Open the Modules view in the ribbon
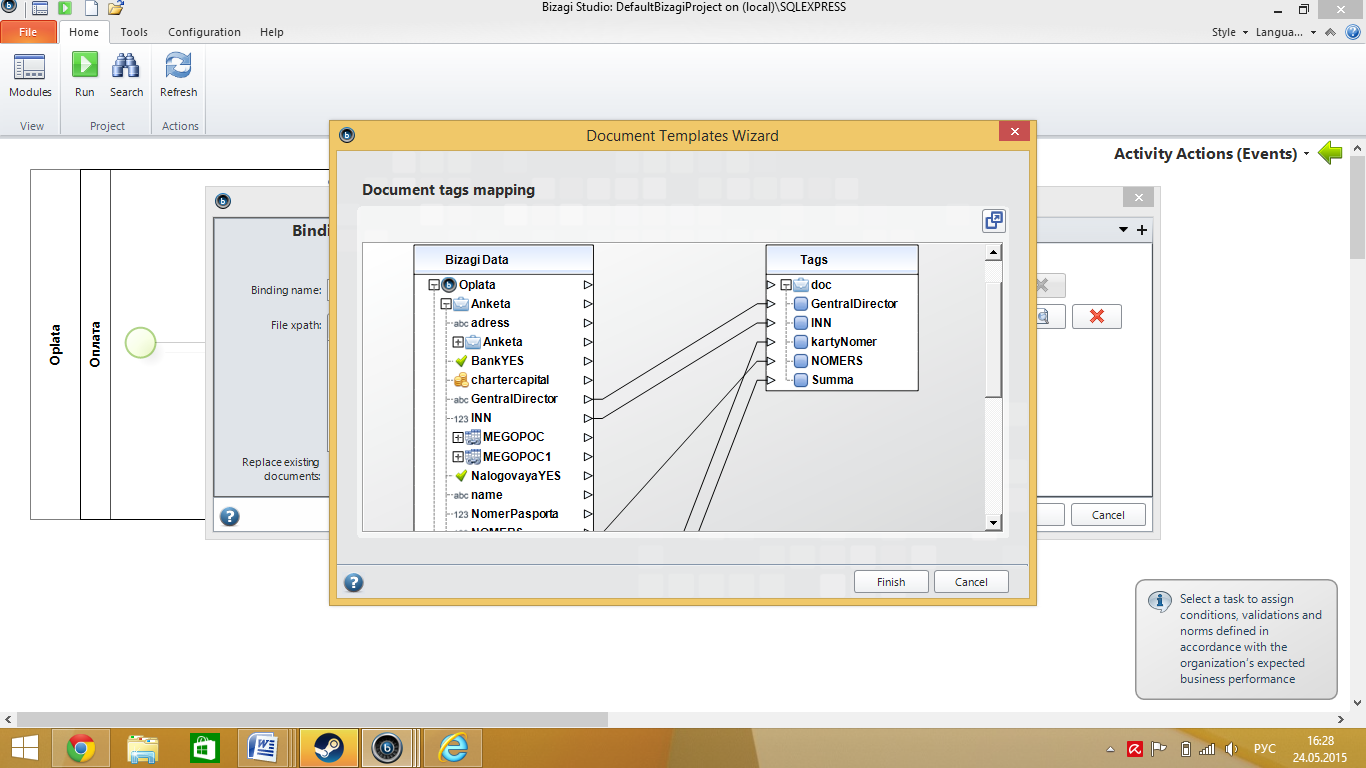The height and width of the screenshot is (768, 1366). coord(30,76)
